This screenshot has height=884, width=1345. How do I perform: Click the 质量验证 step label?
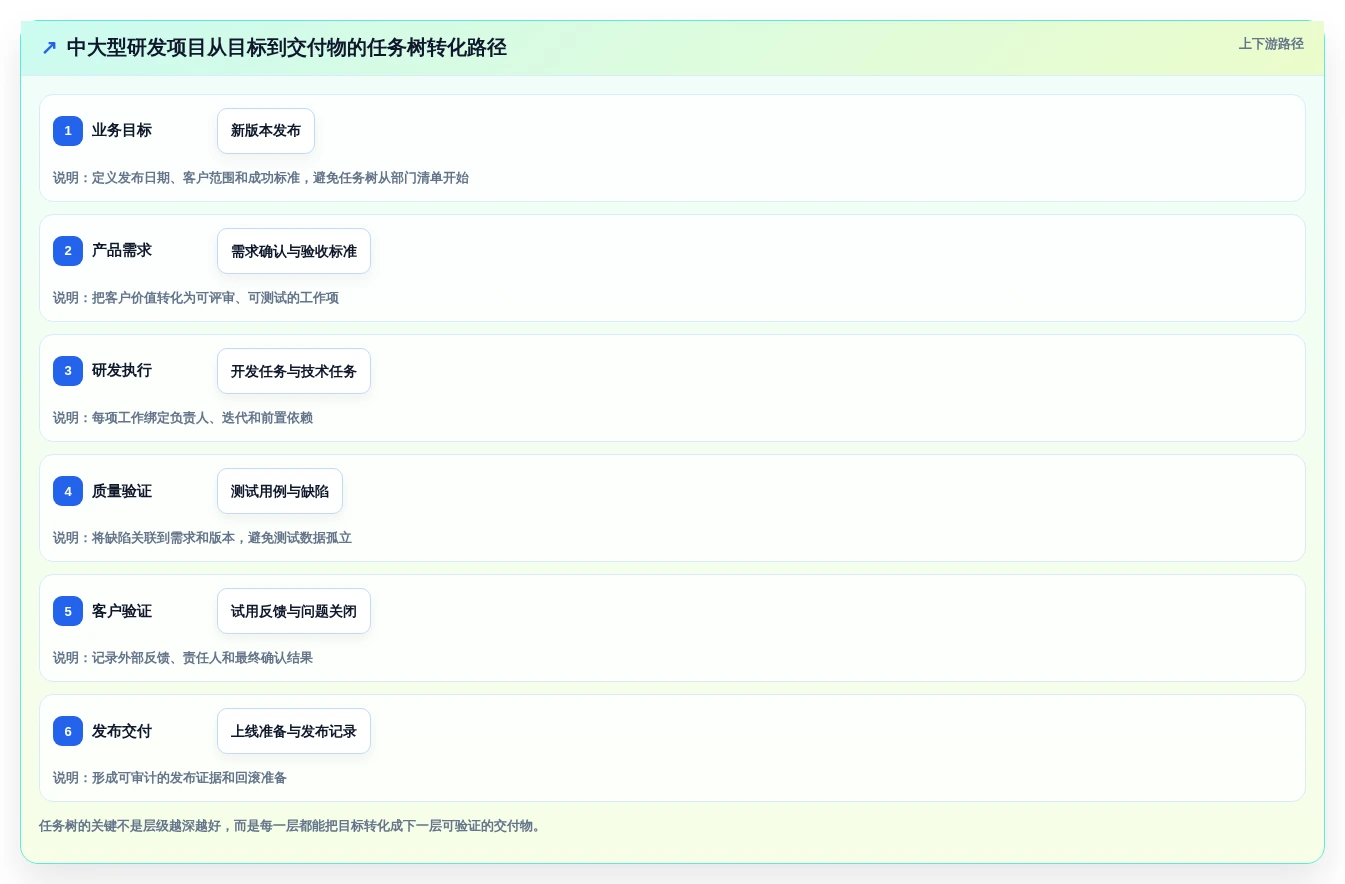click(122, 491)
